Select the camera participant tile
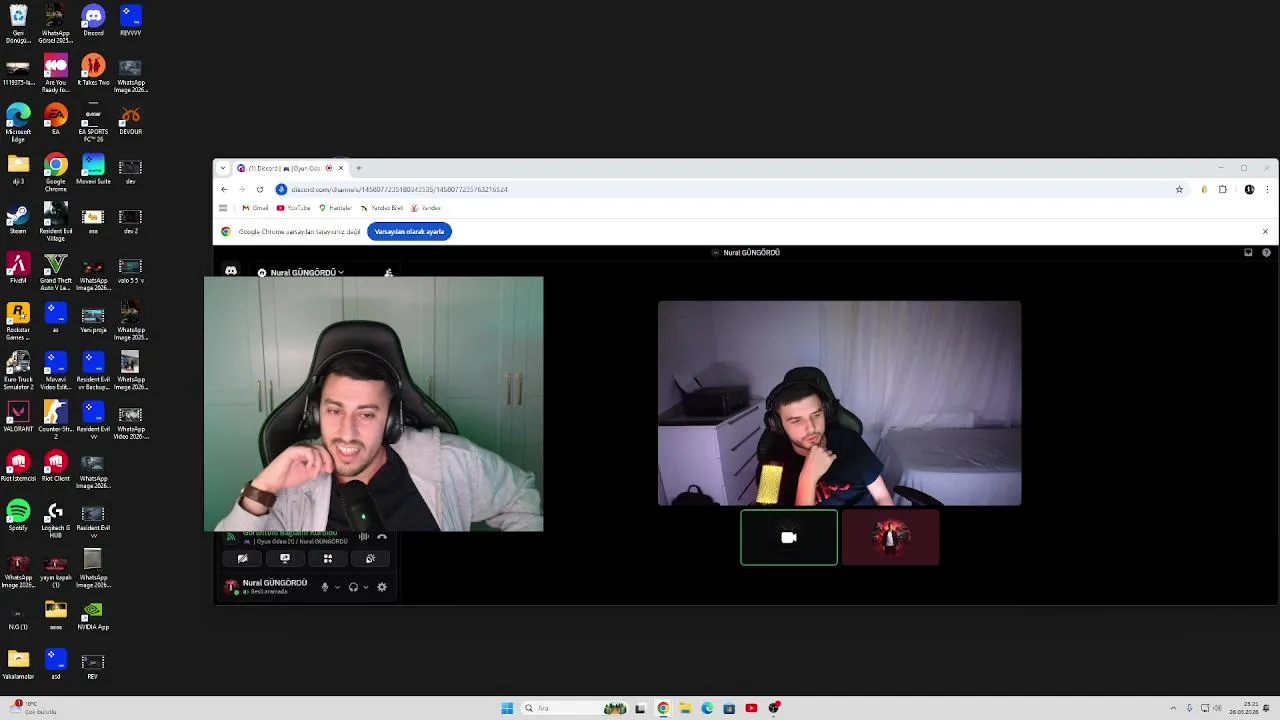 789,538
